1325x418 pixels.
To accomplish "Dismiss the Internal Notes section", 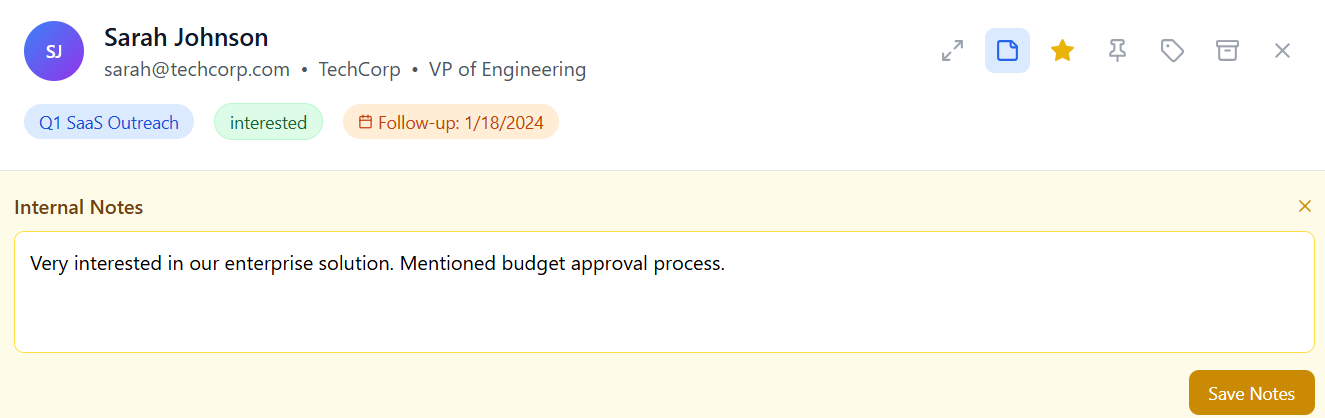I will 1304,206.
